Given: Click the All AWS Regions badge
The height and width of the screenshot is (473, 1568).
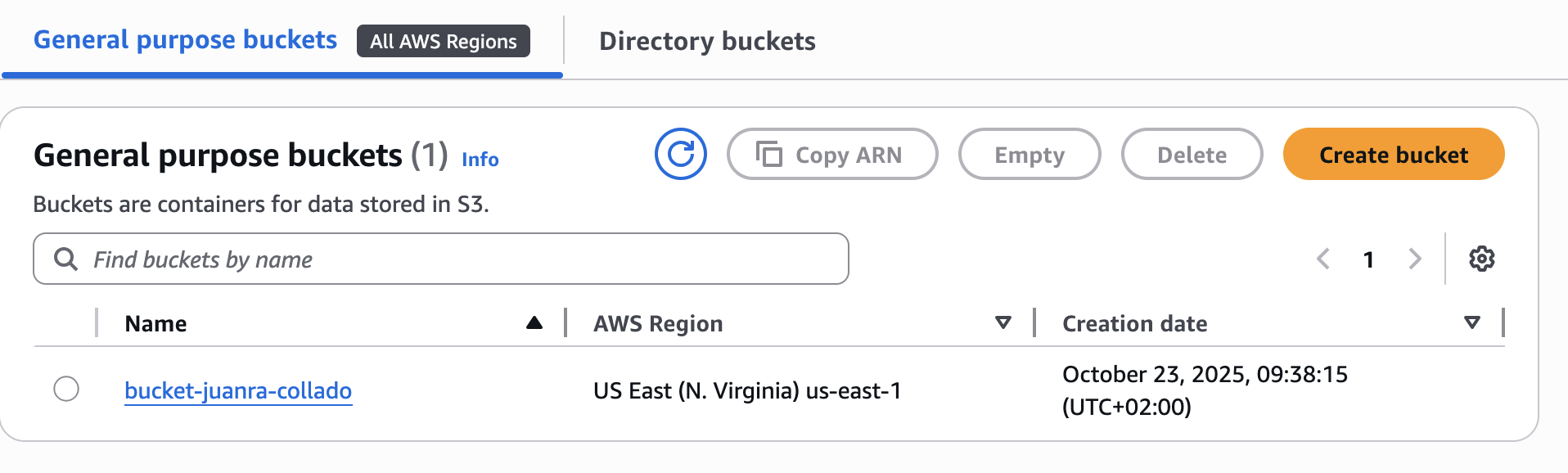Looking at the screenshot, I should click(x=443, y=41).
